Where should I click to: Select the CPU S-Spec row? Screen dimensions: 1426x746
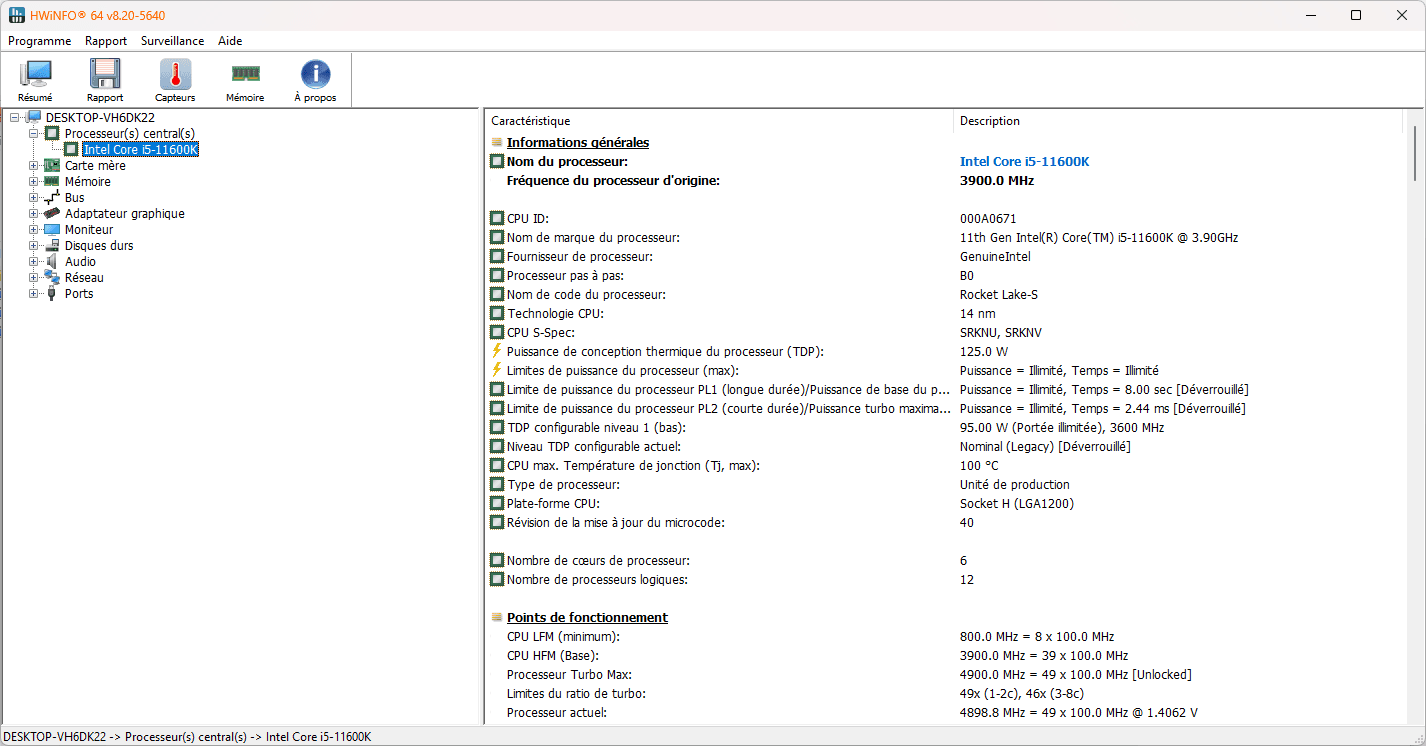click(x=946, y=332)
